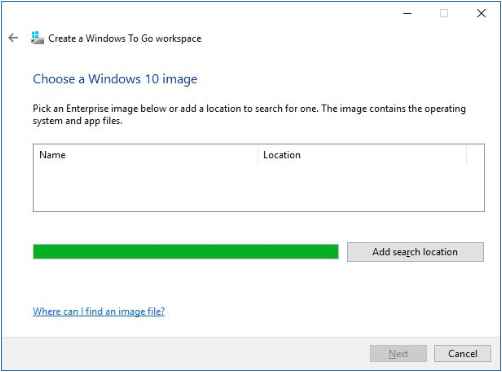This screenshot has width=502, height=372.
Task: Click the 'Pick an Enterprise image below' instructions
Action: tap(249, 114)
